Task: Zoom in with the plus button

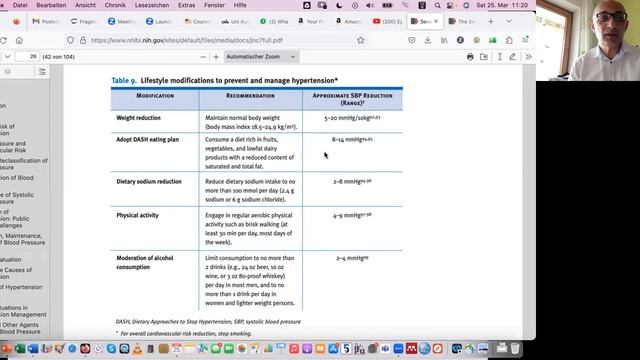Action: click(x=216, y=57)
